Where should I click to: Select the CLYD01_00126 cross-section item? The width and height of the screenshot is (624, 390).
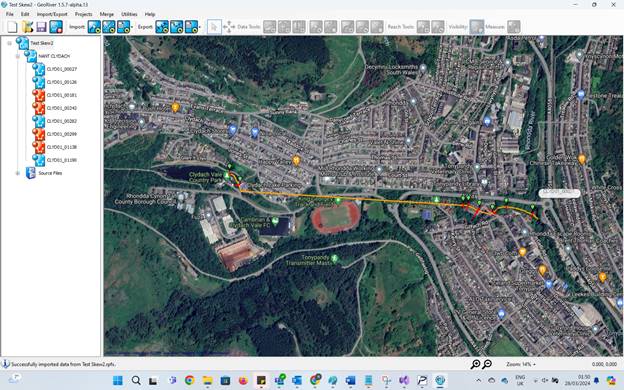point(62,82)
